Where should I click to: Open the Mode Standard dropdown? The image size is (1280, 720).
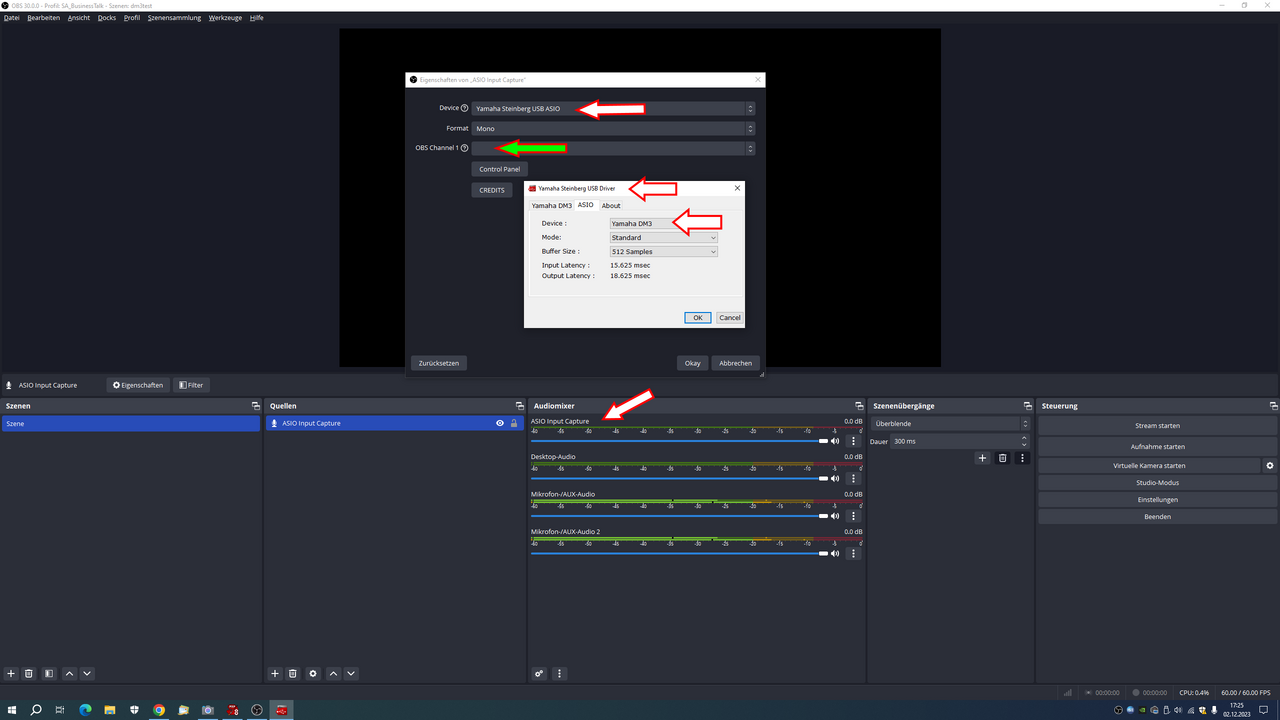(664, 237)
